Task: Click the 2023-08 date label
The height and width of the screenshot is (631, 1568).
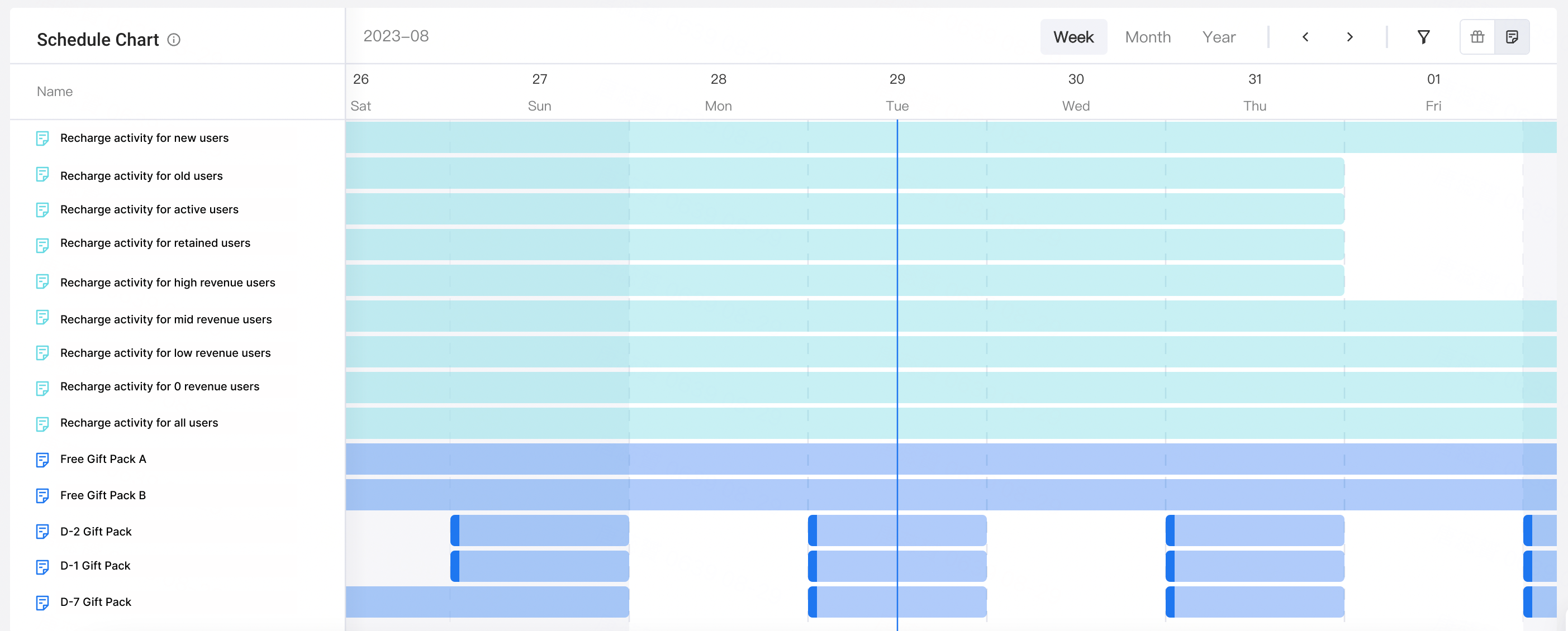Action: click(x=396, y=36)
